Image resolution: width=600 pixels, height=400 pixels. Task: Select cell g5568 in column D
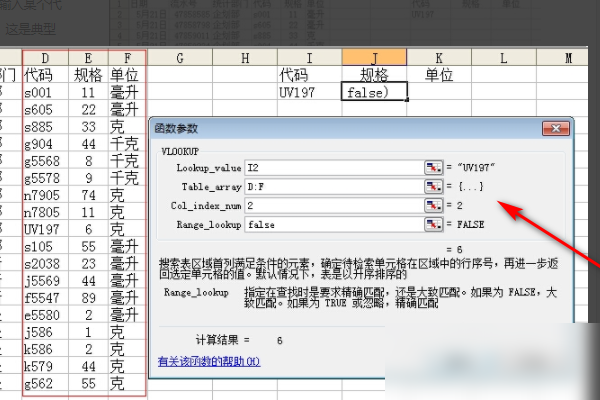(x=45, y=161)
